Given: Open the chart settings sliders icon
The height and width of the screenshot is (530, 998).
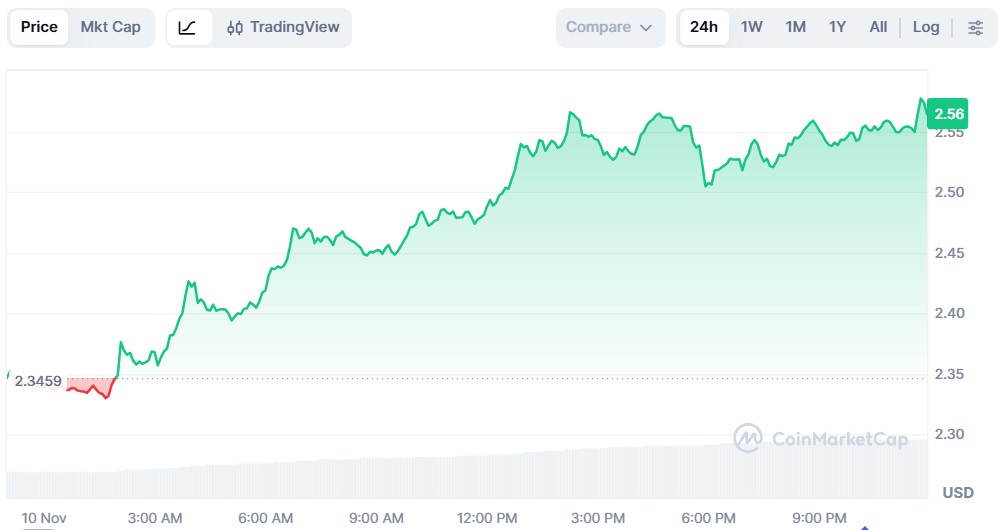Looking at the screenshot, I should tap(975, 27).
